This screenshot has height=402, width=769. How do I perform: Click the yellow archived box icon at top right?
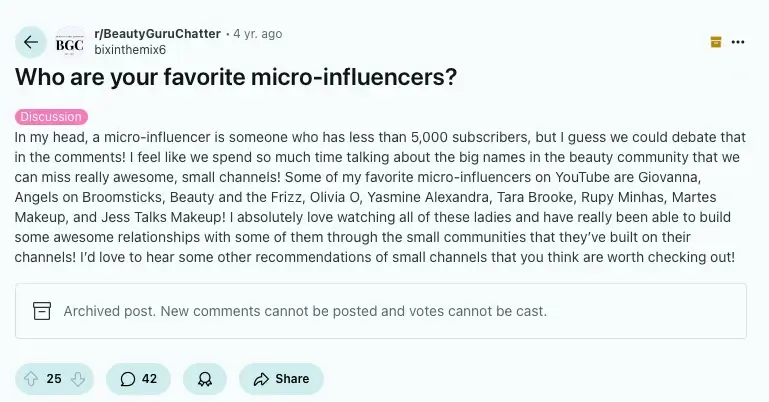pyautogui.click(x=716, y=42)
